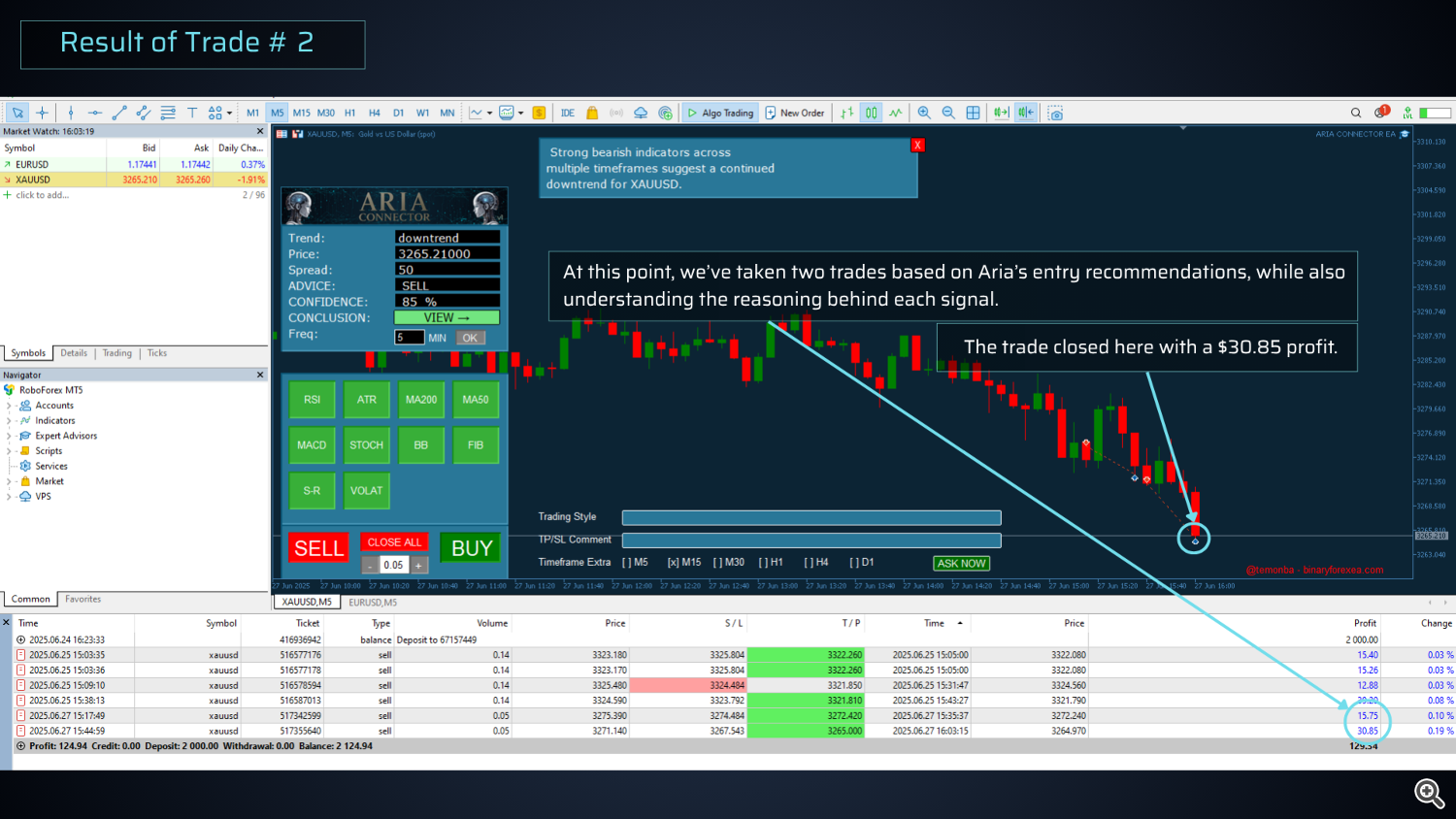Tile chart windows with grid icon
The height and width of the screenshot is (819, 1456).
[x=973, y=113]
